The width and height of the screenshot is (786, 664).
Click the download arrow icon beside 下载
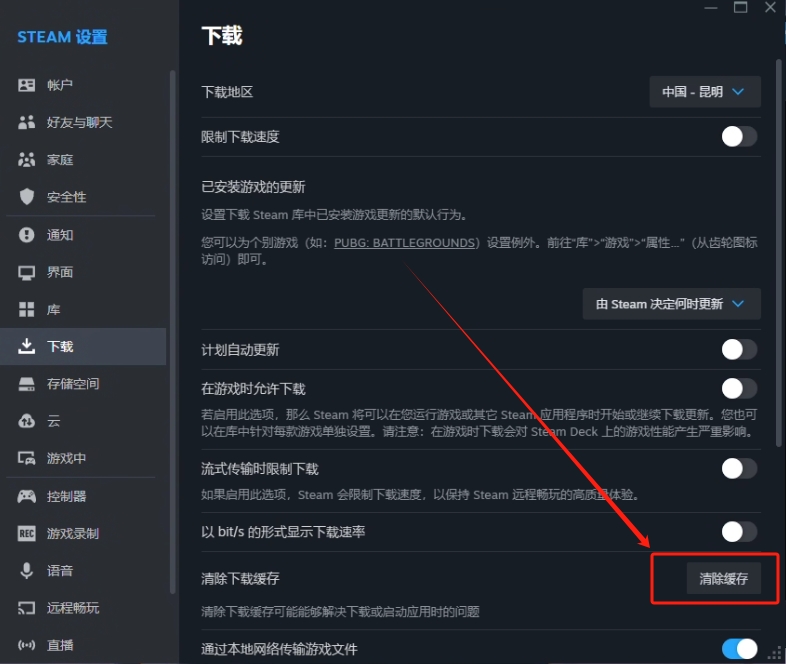tap(27, 346)
